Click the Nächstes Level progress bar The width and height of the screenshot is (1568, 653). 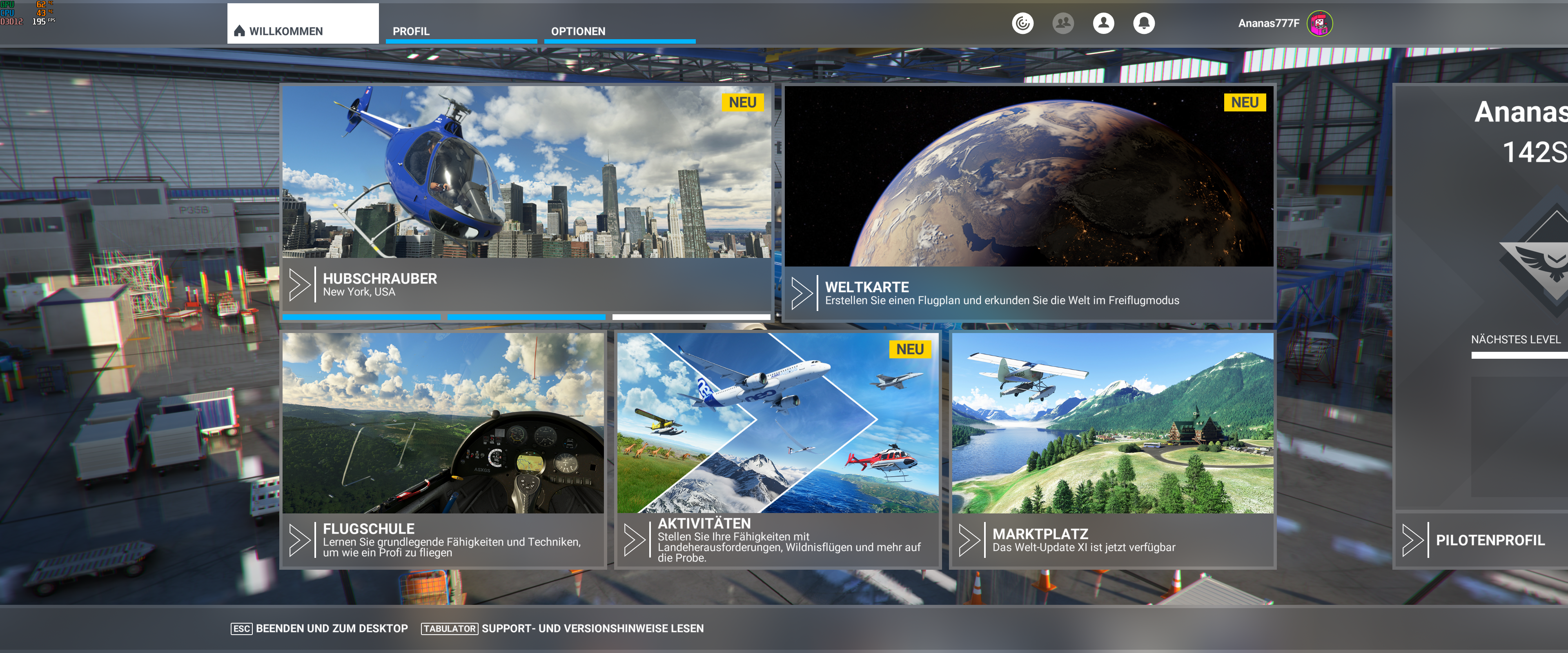point(1519,355)
